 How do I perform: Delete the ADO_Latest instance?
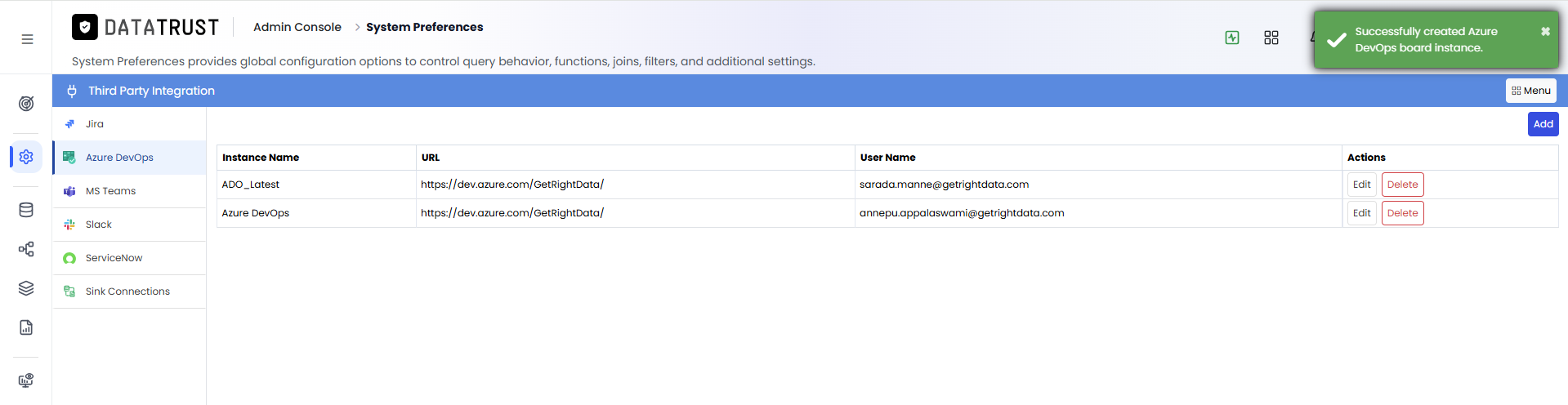pos(1402,185)
